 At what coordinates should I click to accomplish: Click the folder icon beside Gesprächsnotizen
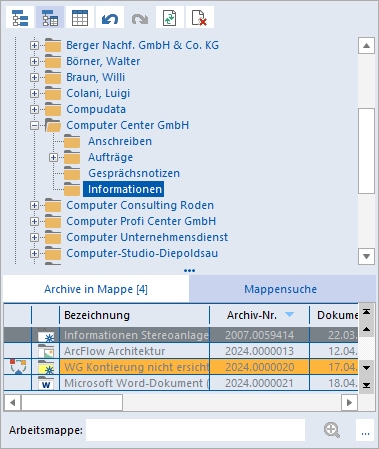[x=72, y=173]
